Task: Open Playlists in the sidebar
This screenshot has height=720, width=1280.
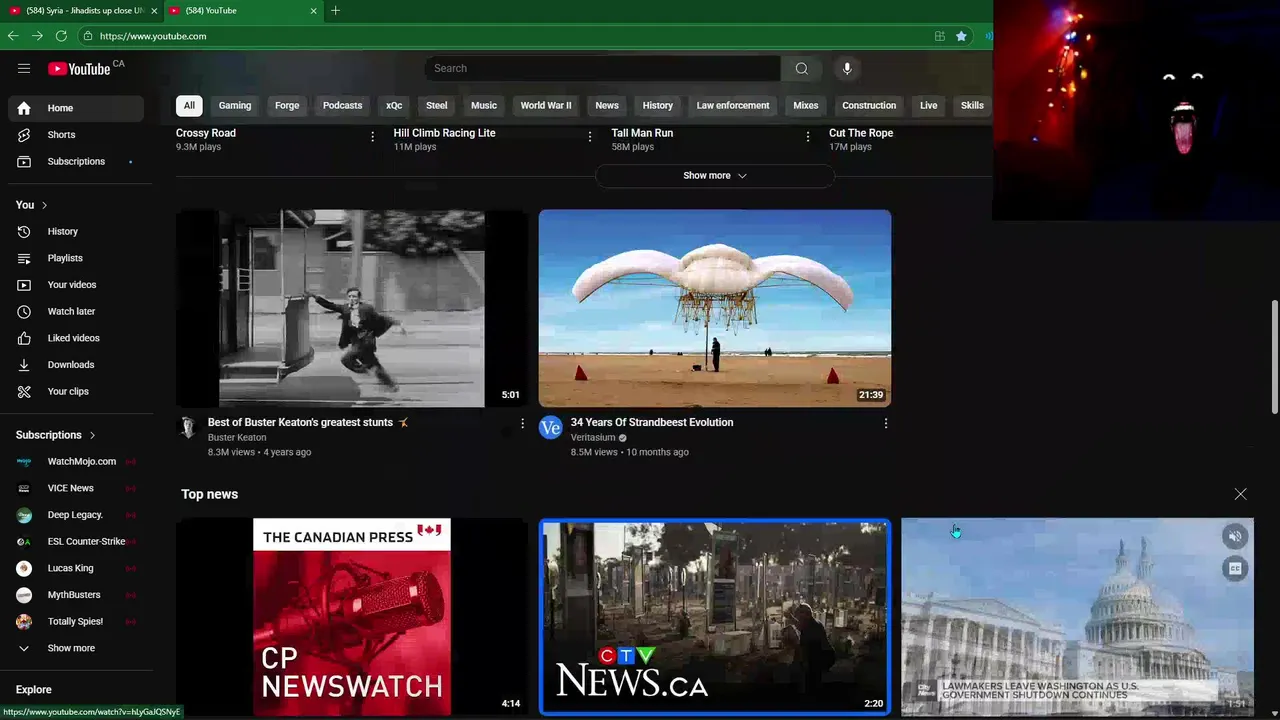Action: pyautogui.click(x=76, y=258)
